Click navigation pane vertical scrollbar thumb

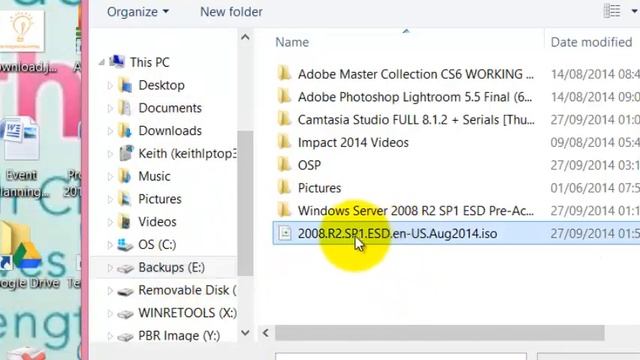pos(245,203)
